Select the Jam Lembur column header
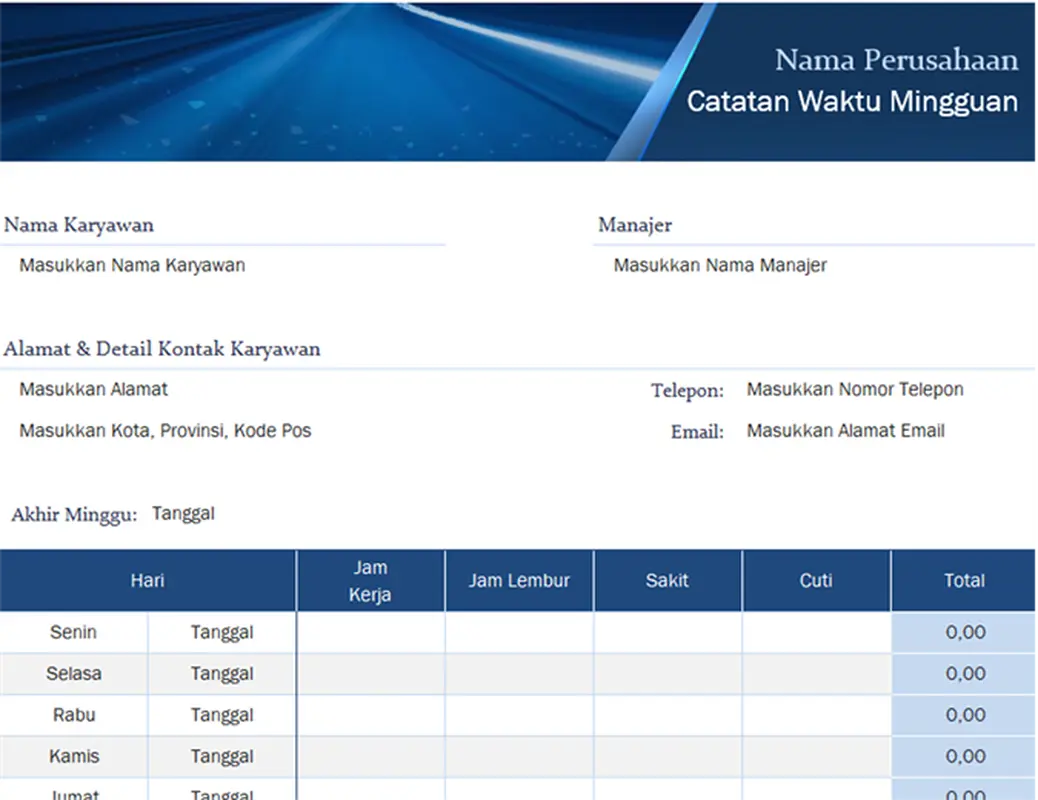Screen dimensions: 1038x800 click(x=519, y=580)
